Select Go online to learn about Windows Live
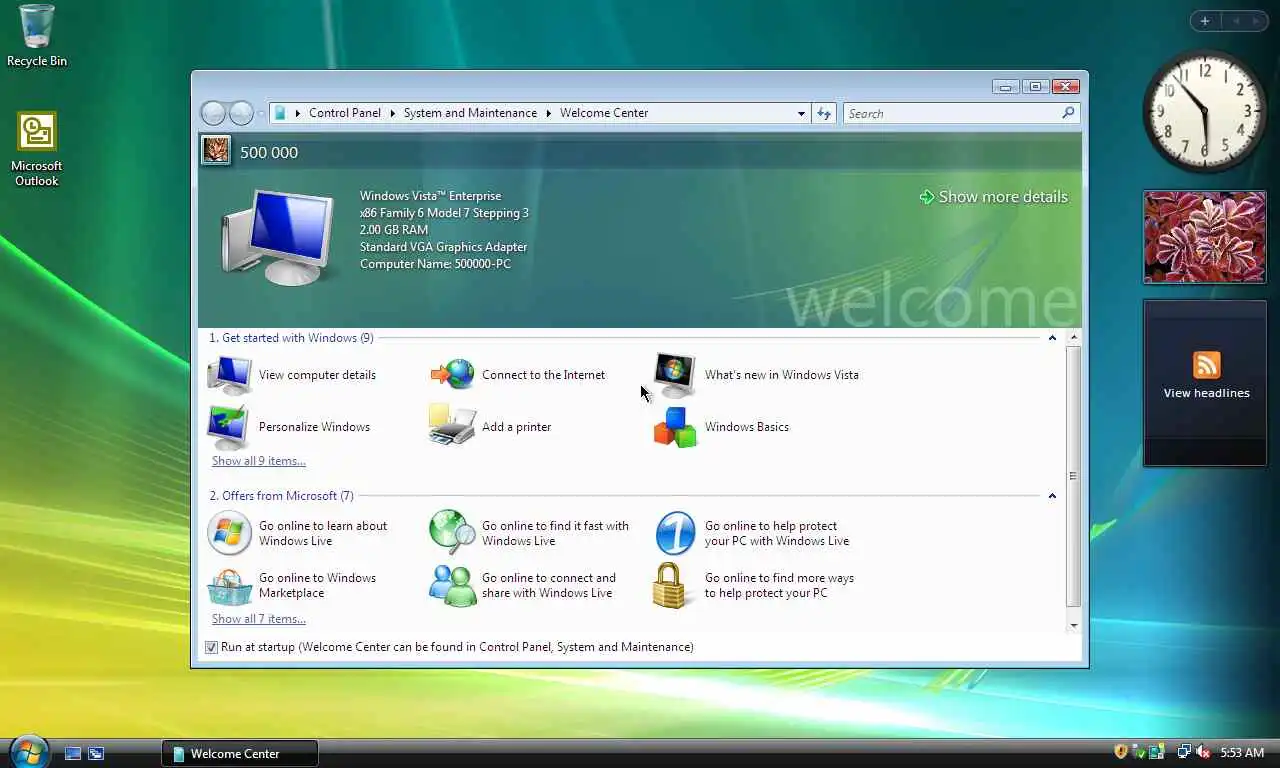The width and height of the screenshot is (1280, 768). point(298,533)
